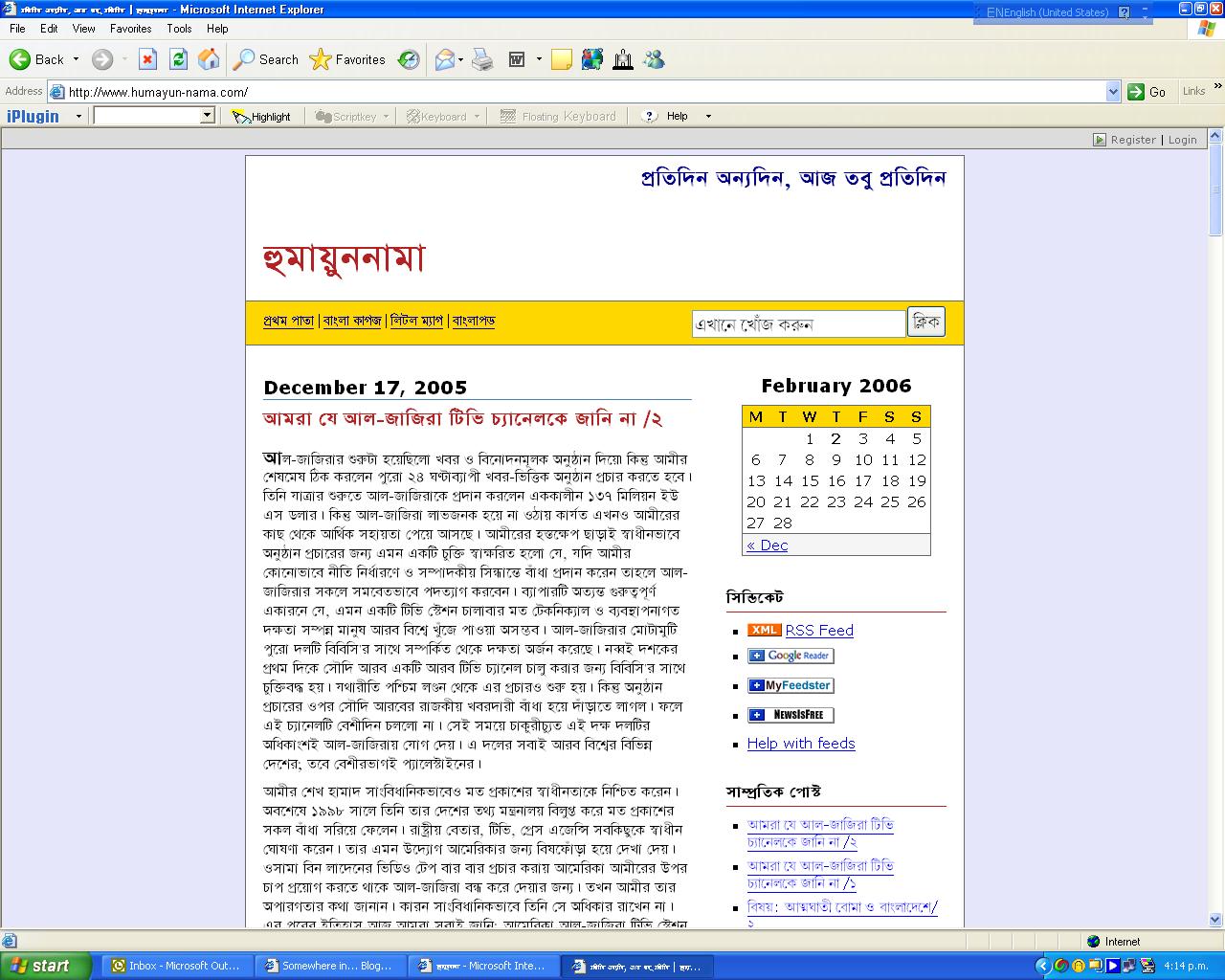This screenshot has height=980, width=1225.
Task: Open the iPlugin menu dropdown arrow
Action: (x=78, y=117)
